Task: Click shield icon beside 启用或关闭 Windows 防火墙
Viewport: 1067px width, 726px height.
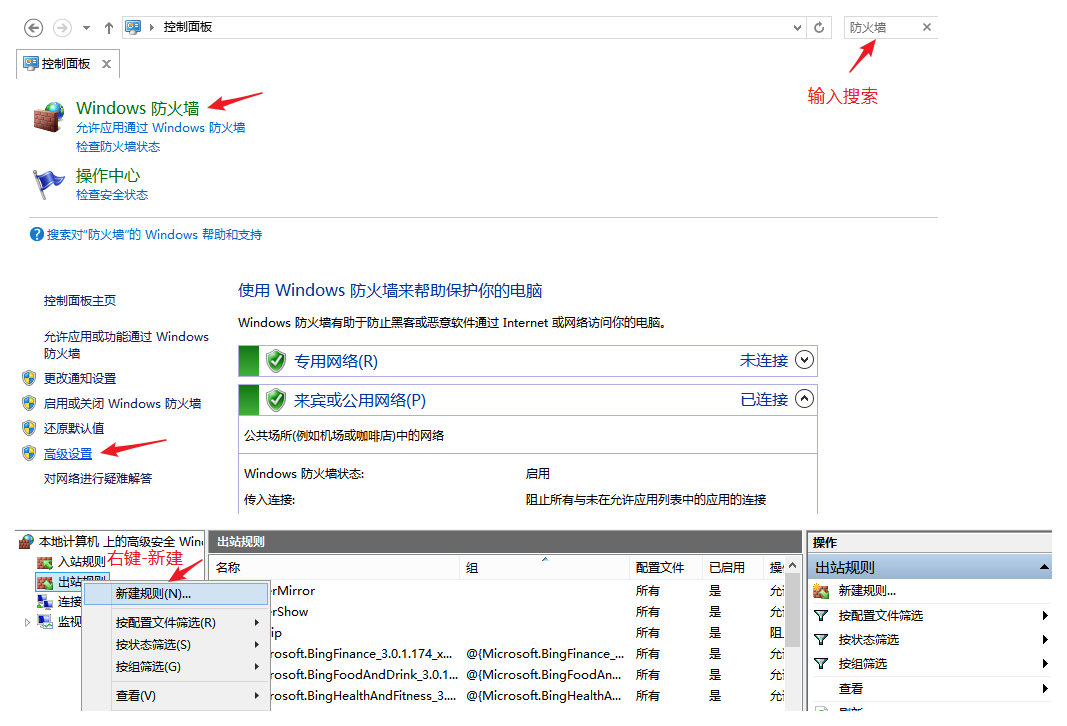Action: [29, 403]
